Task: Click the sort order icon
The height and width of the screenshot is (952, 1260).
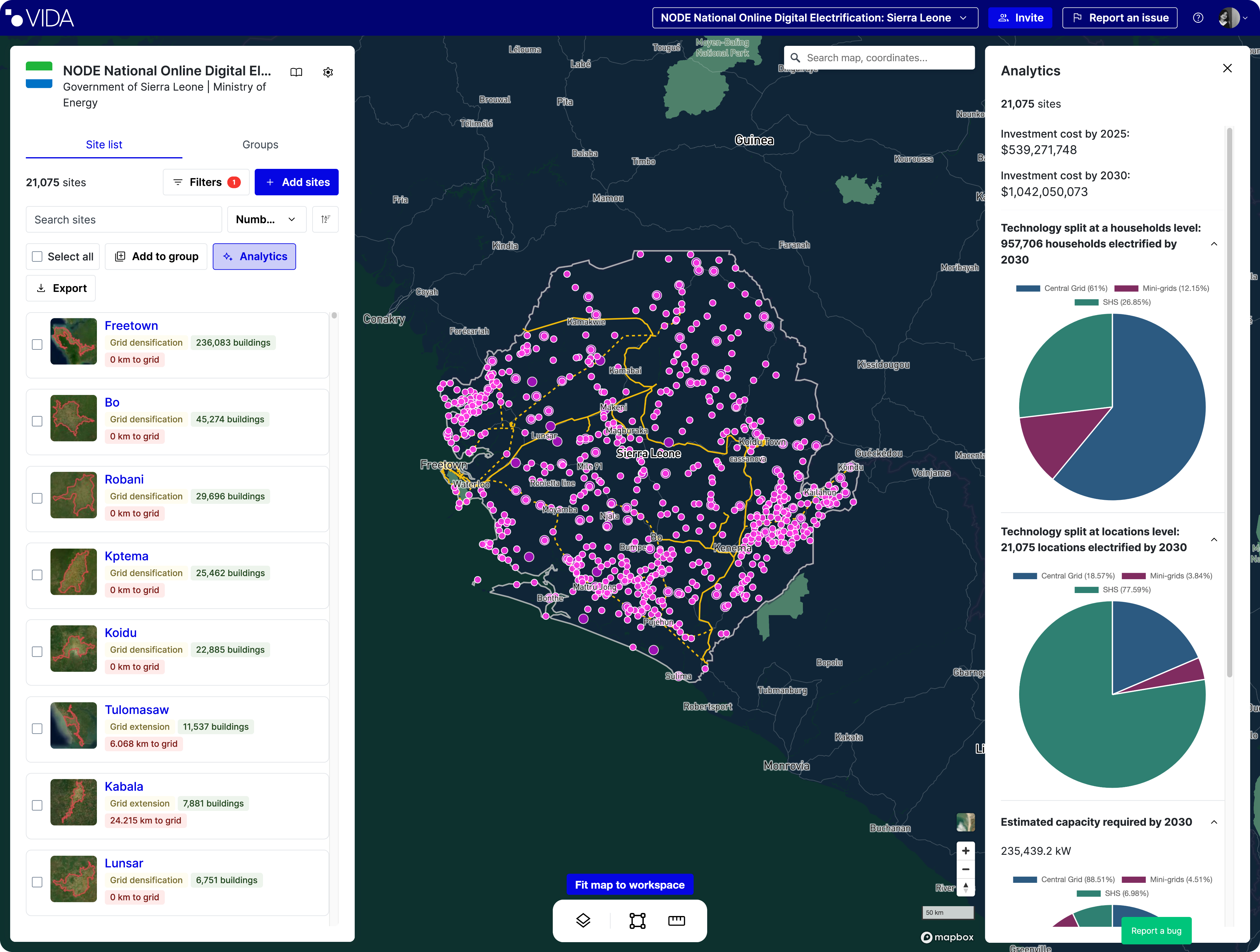Action: (x=325, y=219)
